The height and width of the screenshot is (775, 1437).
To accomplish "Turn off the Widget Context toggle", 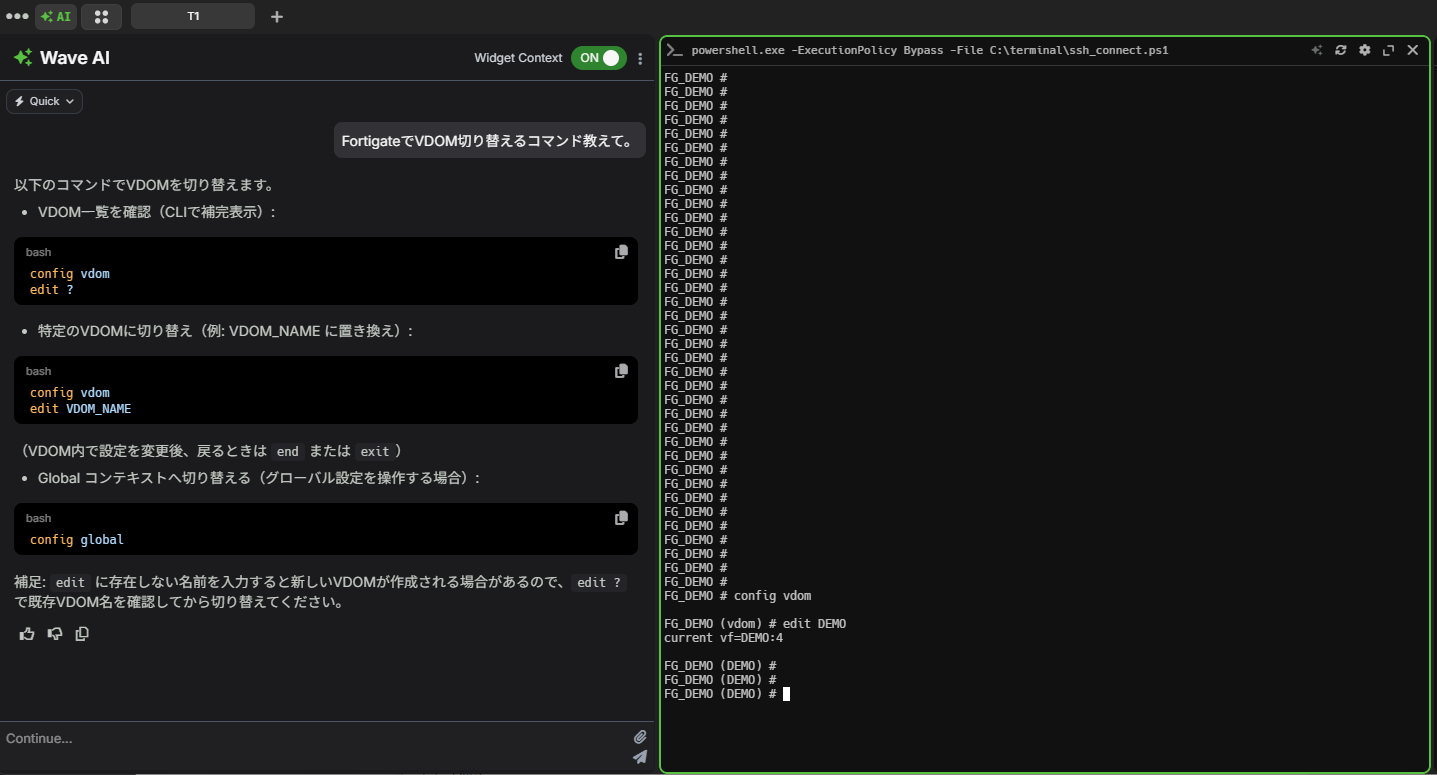I will pos(598,58).
